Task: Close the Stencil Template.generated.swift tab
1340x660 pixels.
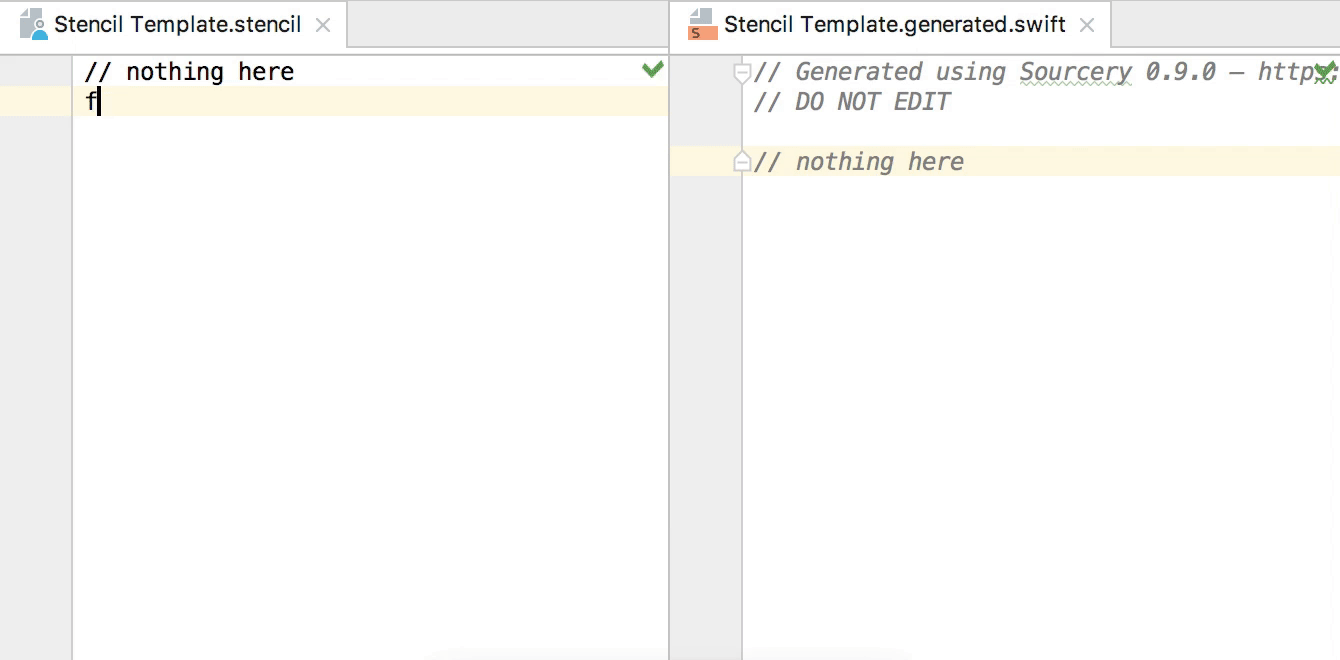Action: point(1087,25)
